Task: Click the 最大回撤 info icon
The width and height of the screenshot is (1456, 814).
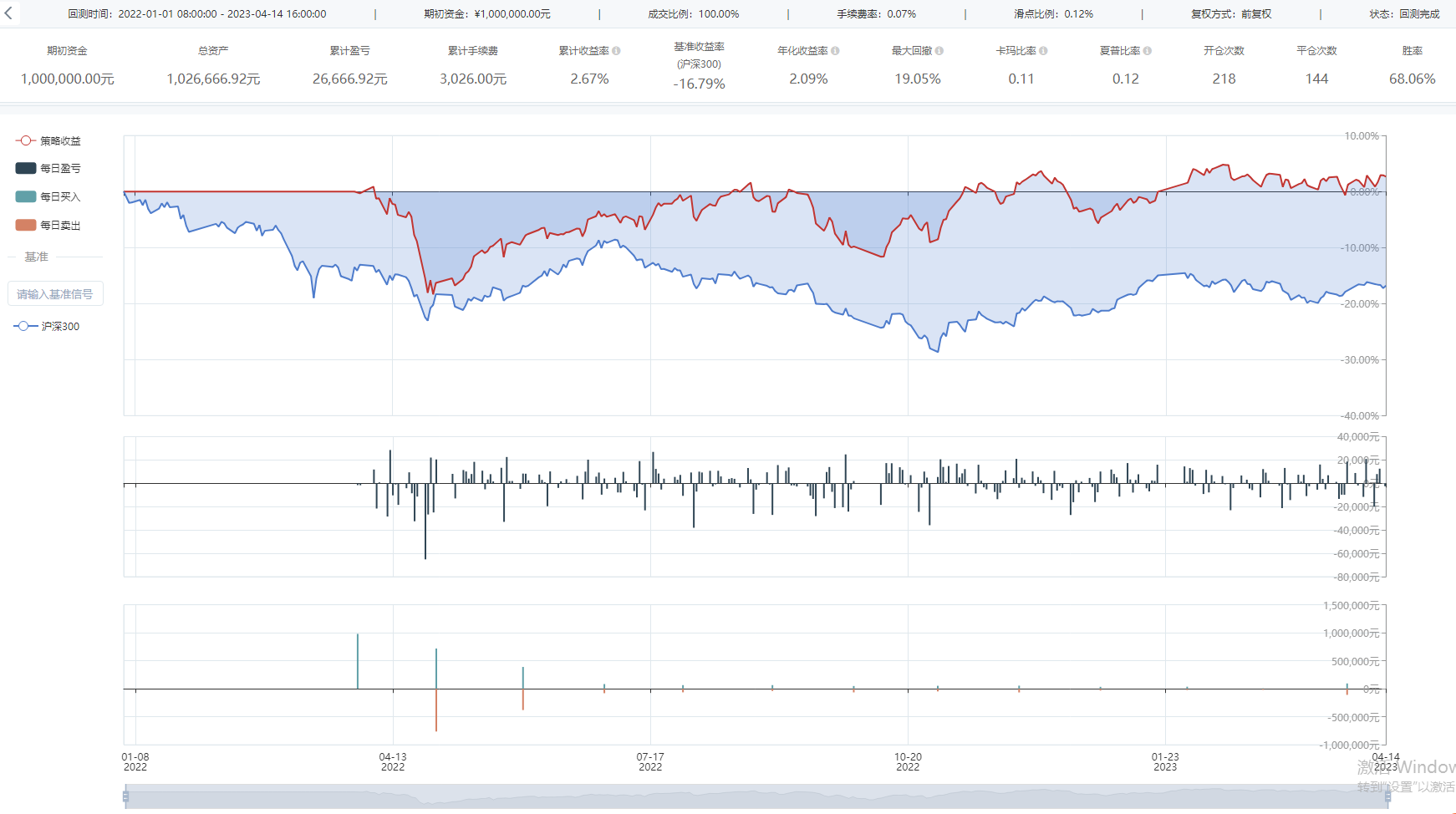Action: pyautogui.click(x=939, y=51)
